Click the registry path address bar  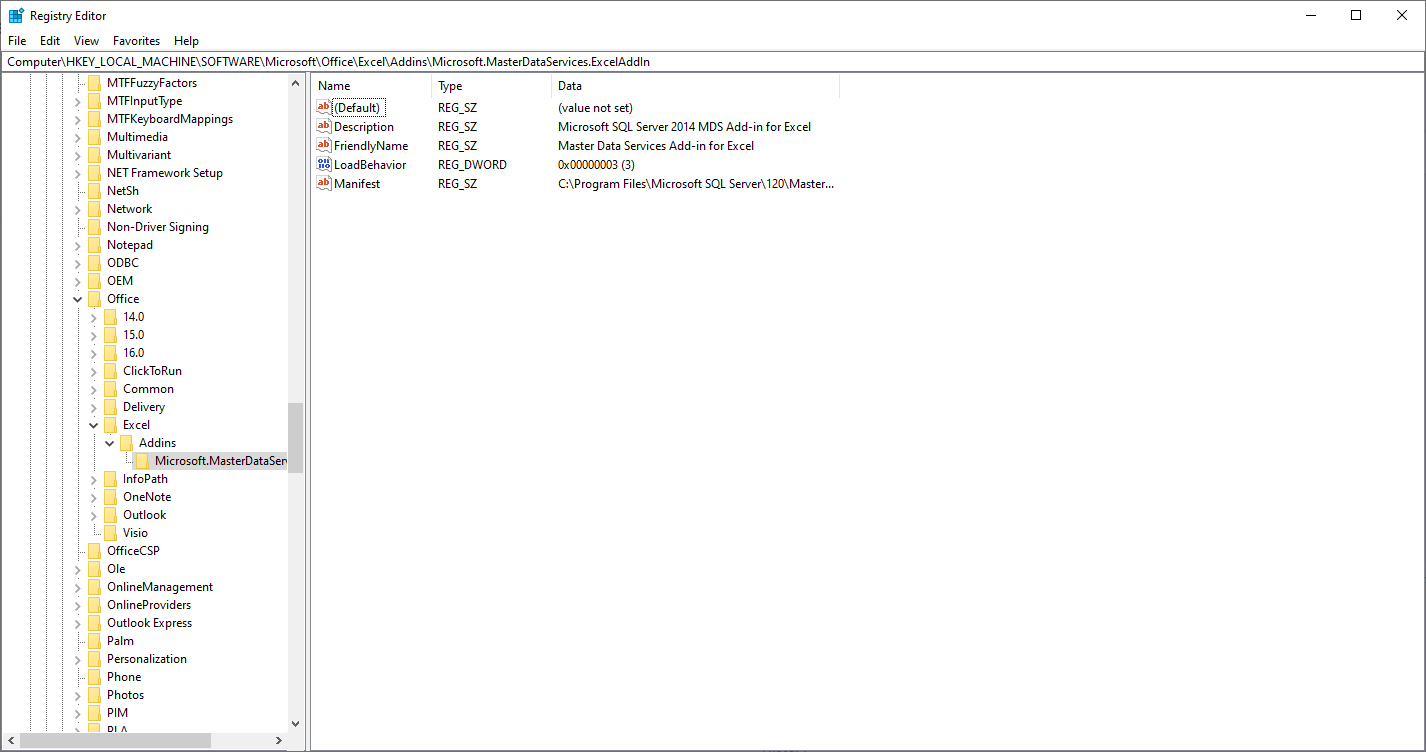[712, 61]
